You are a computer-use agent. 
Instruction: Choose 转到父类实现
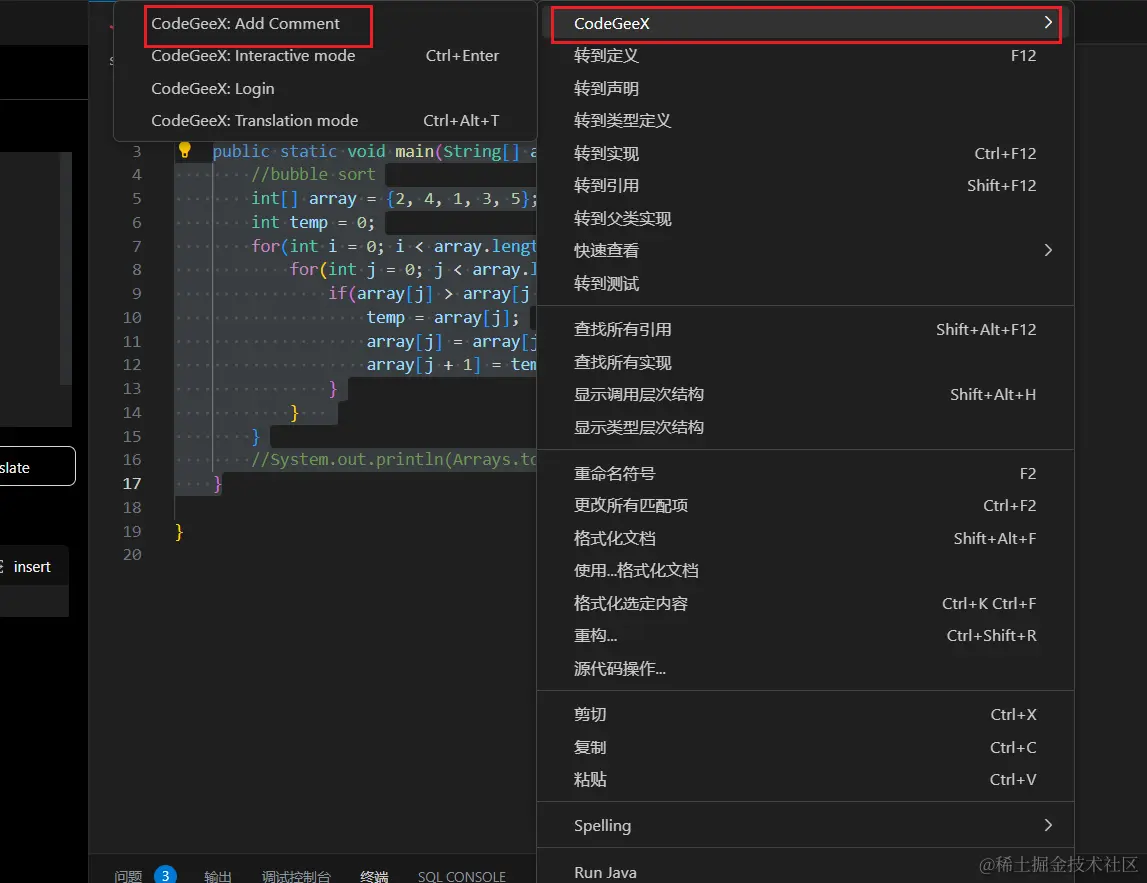tap(805, 218)
